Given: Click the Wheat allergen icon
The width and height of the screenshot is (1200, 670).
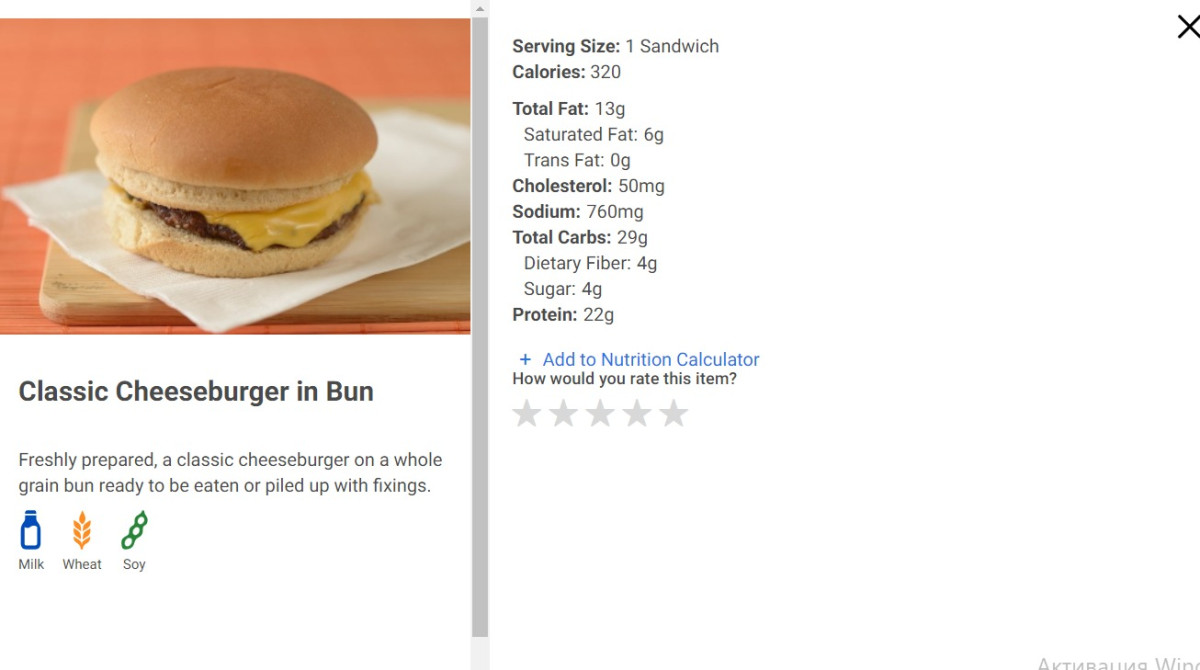Looking at the screenshot, I should (x=82, y=530).
